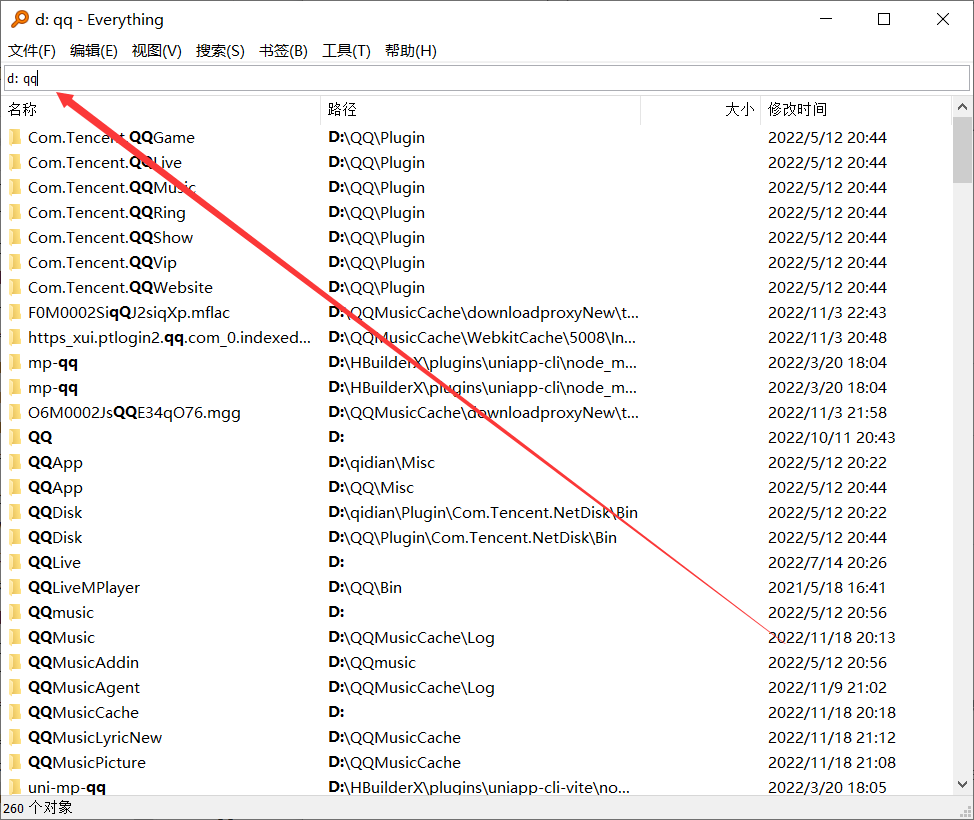The image size is (974, 820).
Task: Click the folder icon of Com.Tencent.QQMusic
Action: 16,188
